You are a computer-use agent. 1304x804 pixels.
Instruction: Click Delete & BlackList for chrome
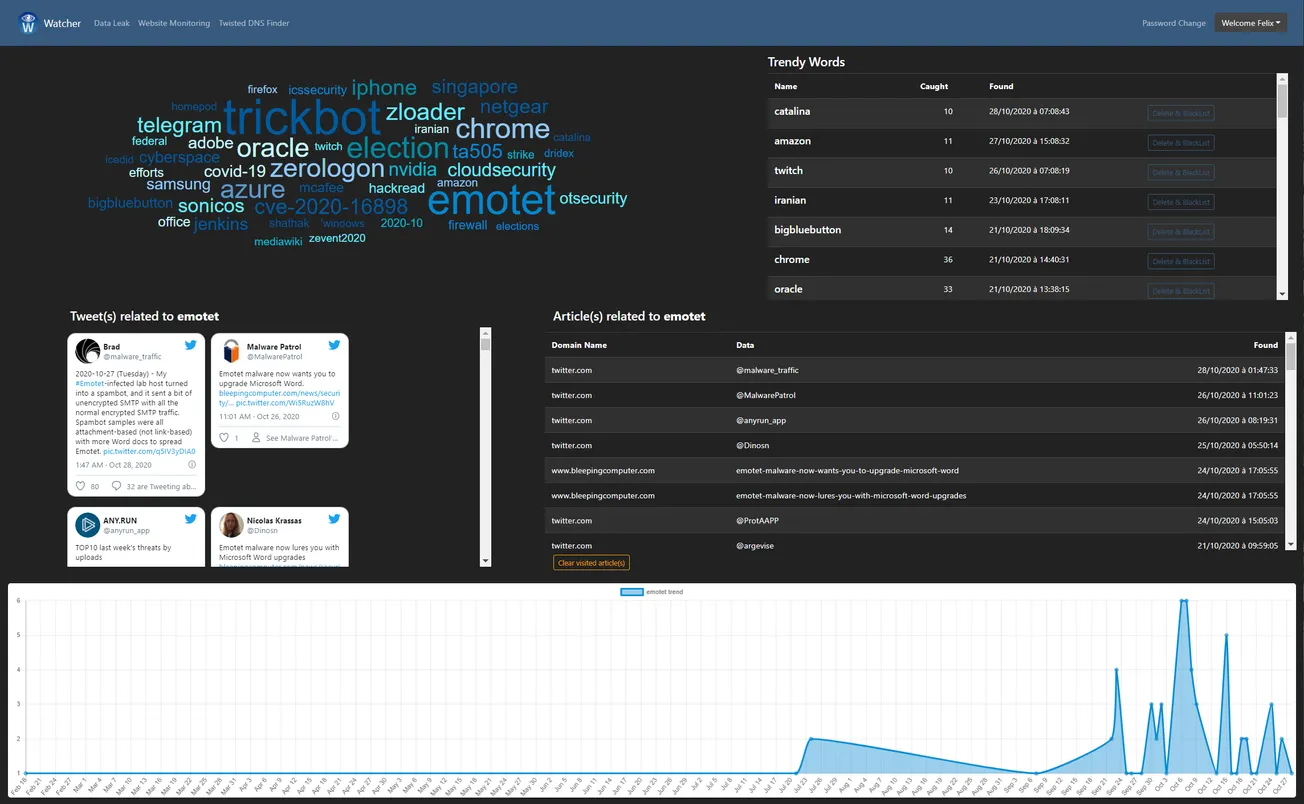pyautogui.click(x=1181, y=260)
